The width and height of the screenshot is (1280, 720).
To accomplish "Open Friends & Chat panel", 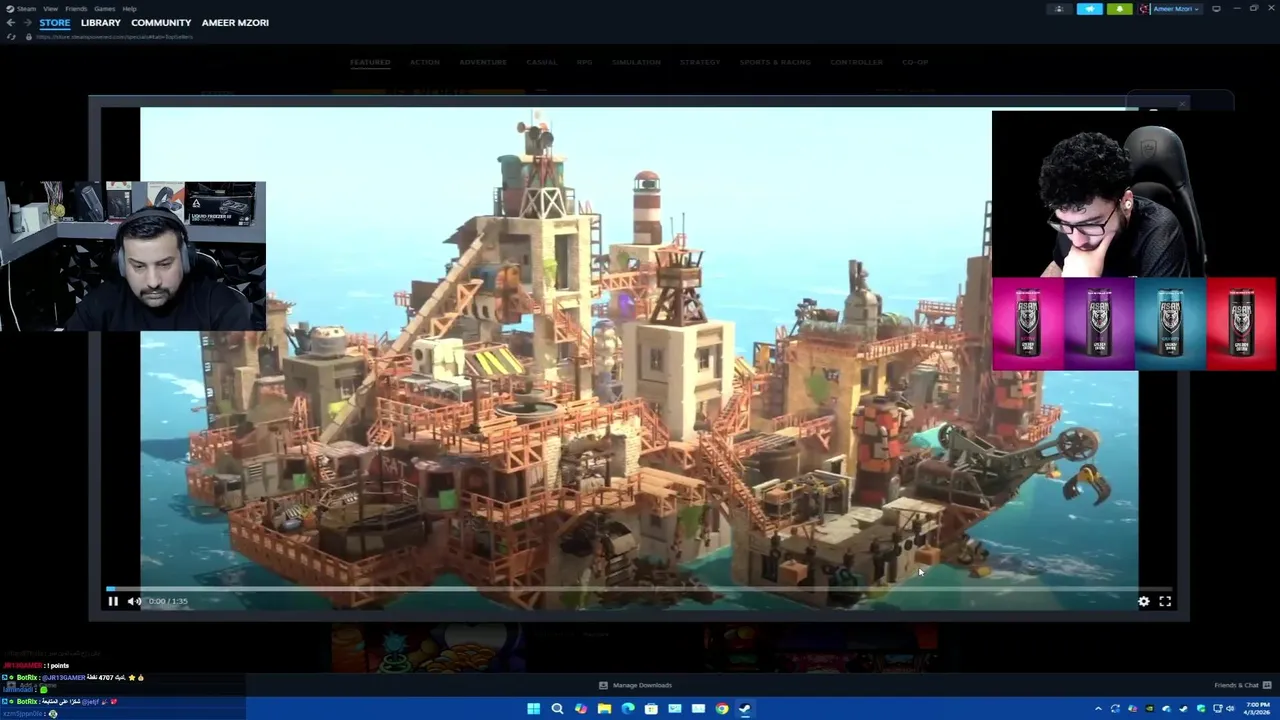I will [1242, 685].
